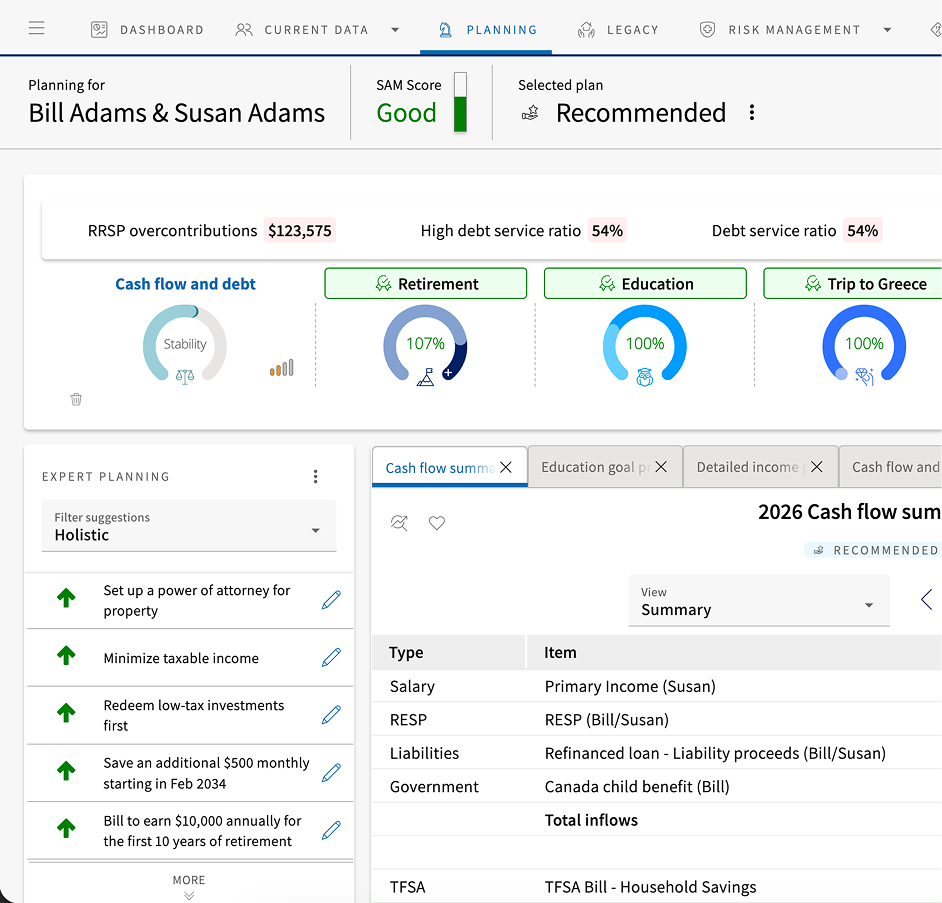Click the Stability gauge
The width and height of the screenshot is (942, 903).
185,343
